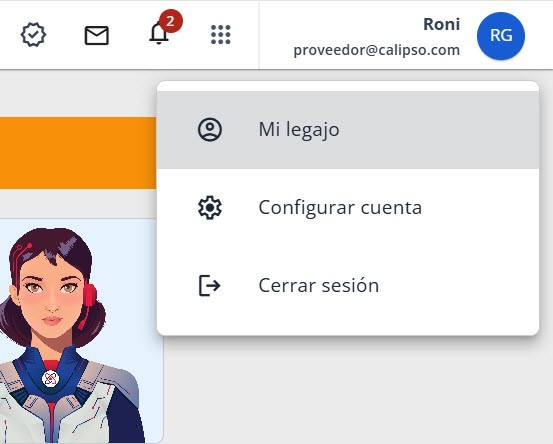Click the logout arrow icon
553x444 pixels.
click(210, 285)
